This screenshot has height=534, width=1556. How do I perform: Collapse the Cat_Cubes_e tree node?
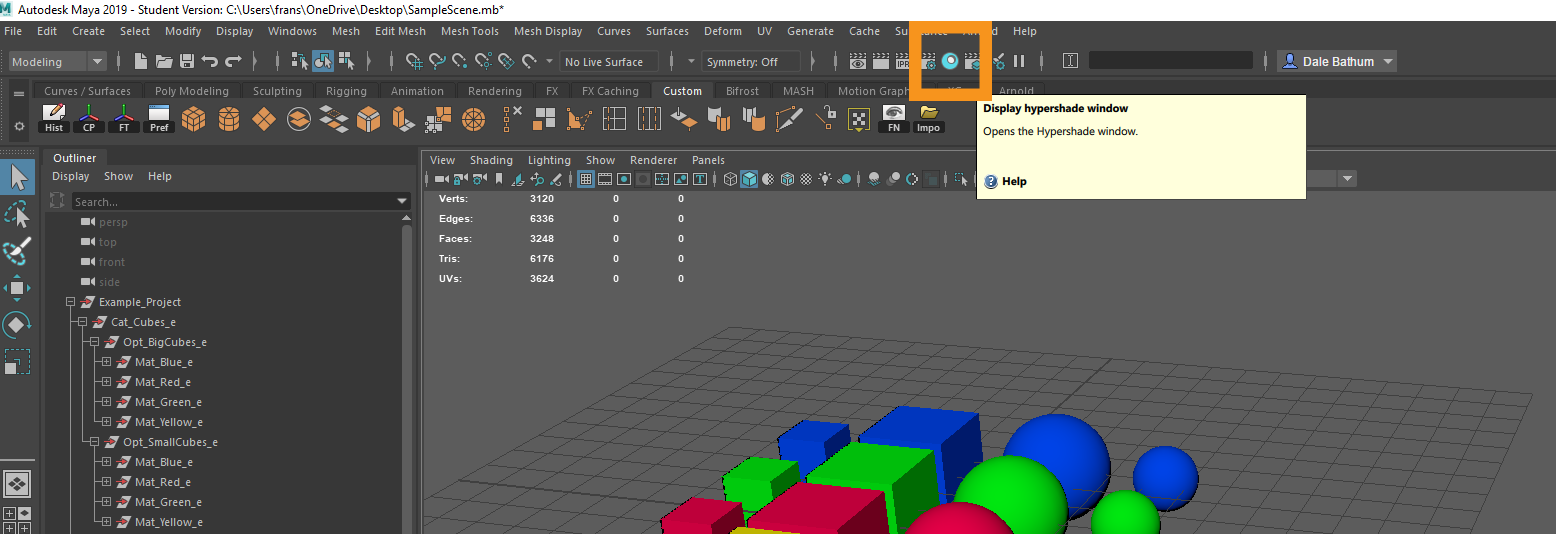[83, 322]
